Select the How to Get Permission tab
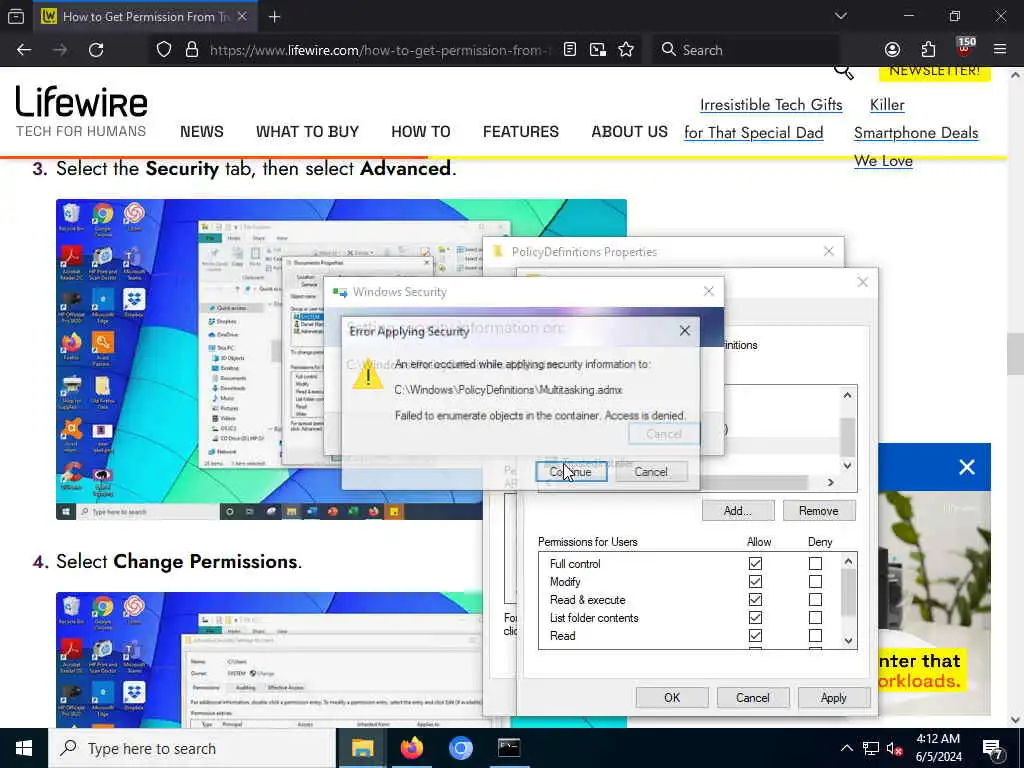This screenshot has height=768, width=1024. pos(144,17)
